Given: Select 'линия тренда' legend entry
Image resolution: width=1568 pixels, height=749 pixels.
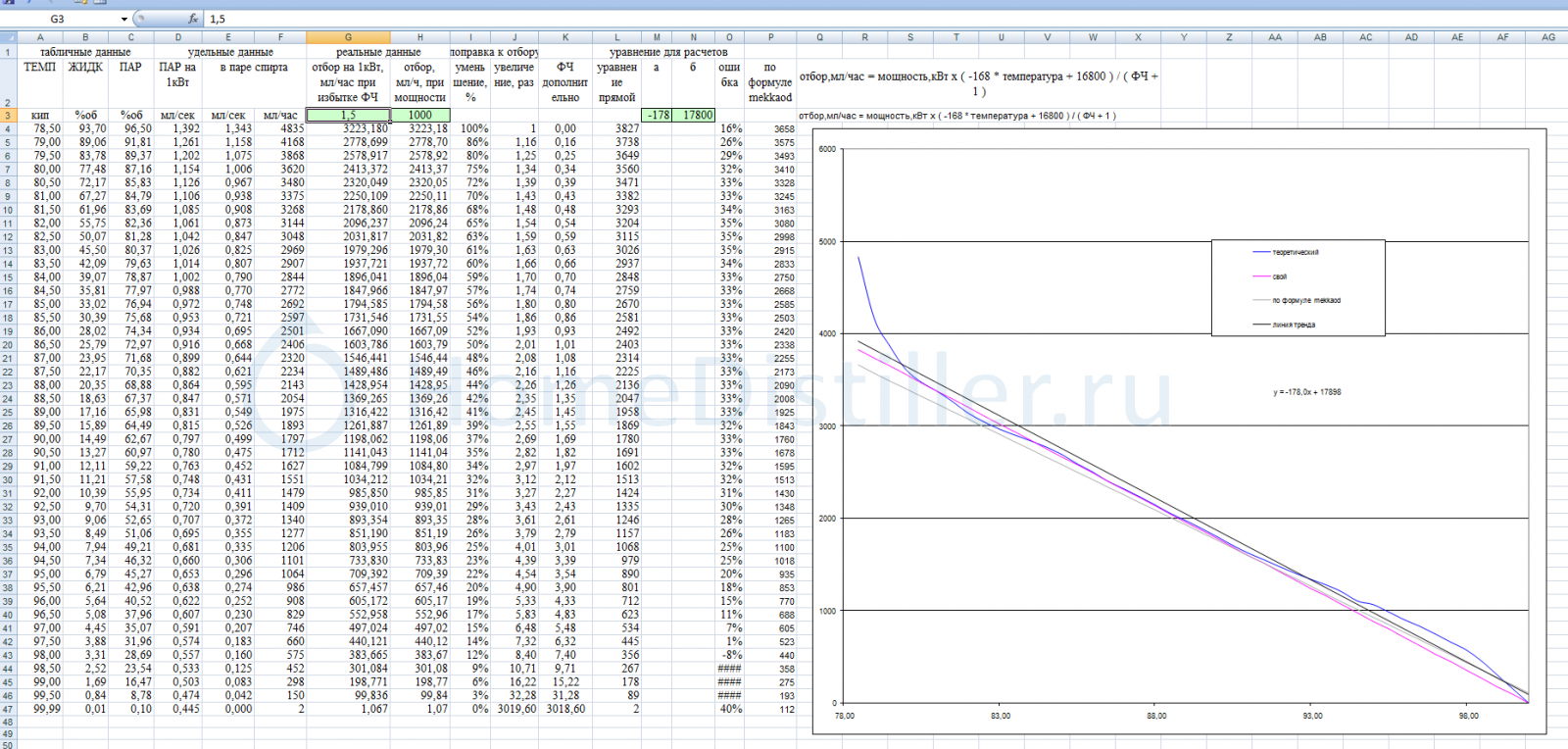Looking at the screenshot, I should tap(1294, 325).
